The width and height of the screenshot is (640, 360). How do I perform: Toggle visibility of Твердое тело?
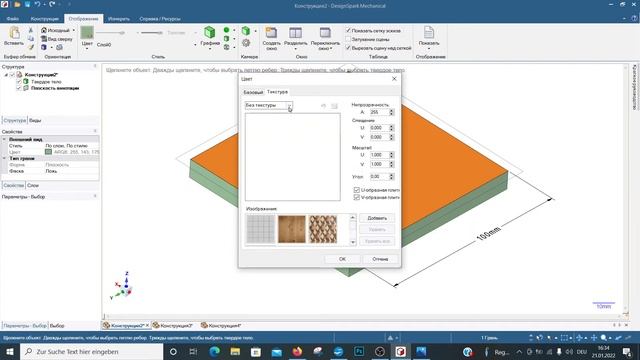click(19, 82)
